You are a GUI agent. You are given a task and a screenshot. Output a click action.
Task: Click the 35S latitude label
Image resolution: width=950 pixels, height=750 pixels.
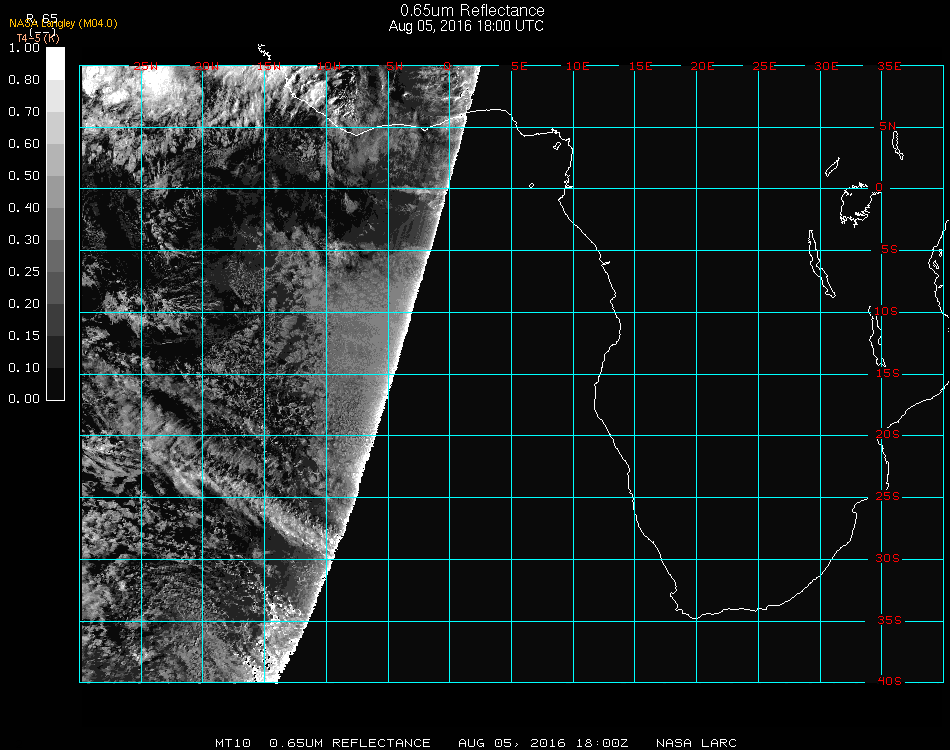[x=889, y=620]
